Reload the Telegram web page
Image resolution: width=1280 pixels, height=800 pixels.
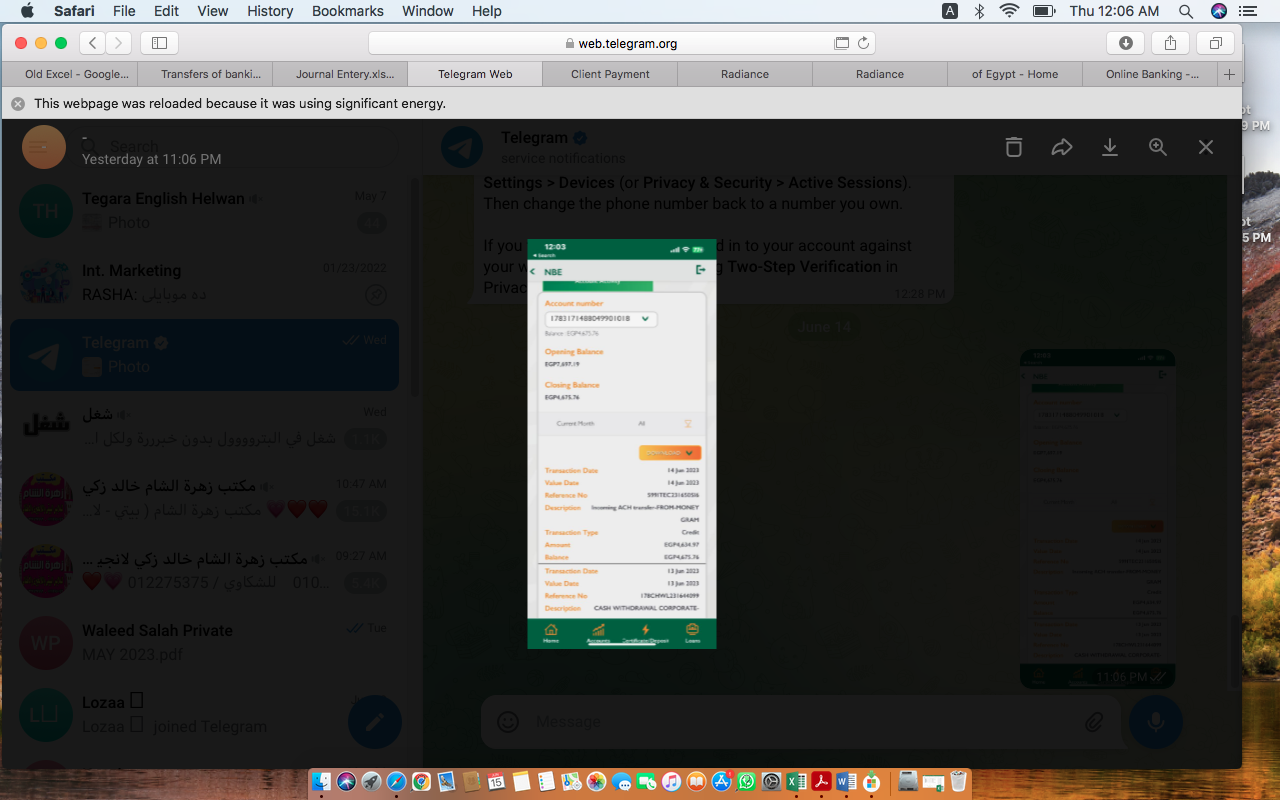point(863,43)
